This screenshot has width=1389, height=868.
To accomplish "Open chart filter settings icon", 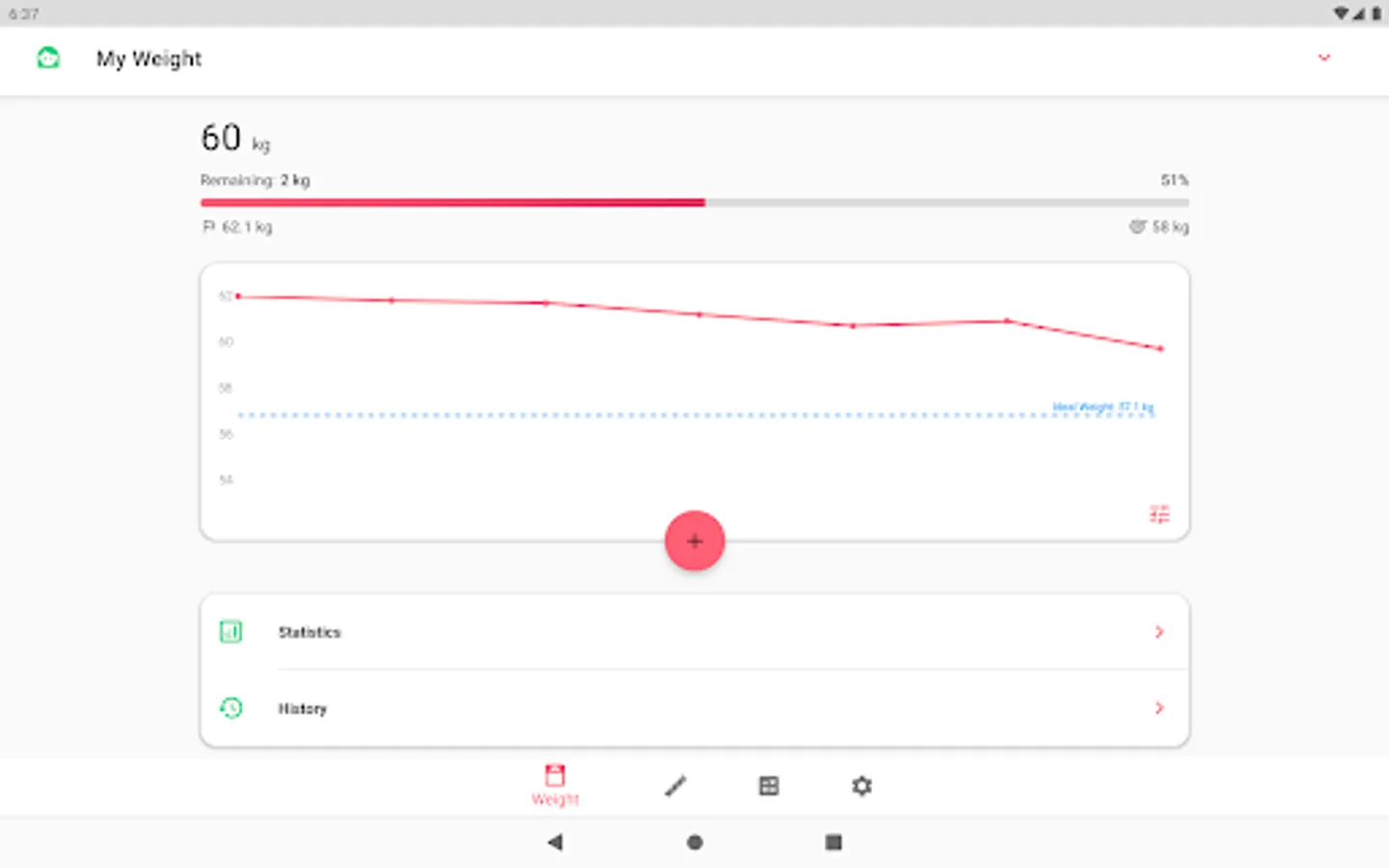I will coord(1159,514).
